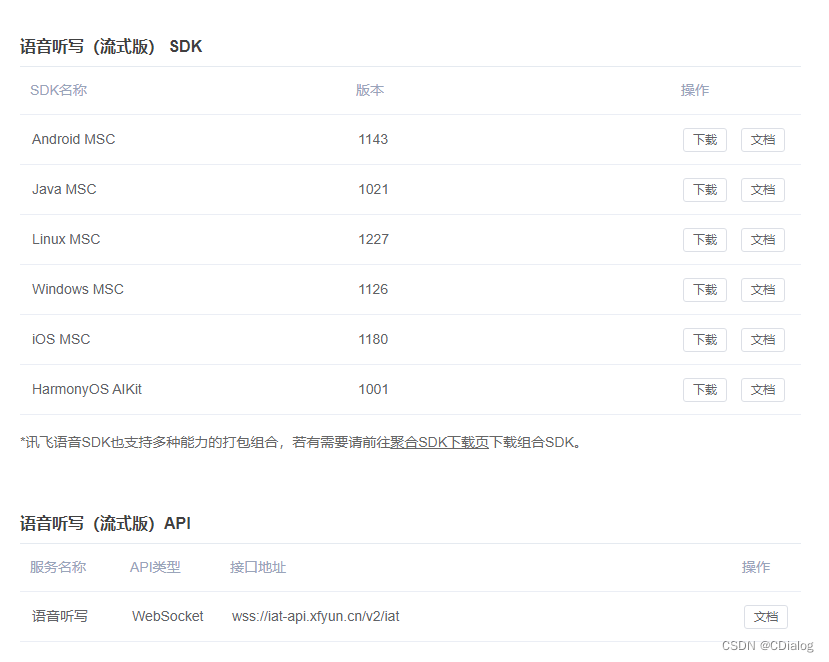Select the wss://iat-api.xfyun.cn/v2/iat address text

pos(316,617)
